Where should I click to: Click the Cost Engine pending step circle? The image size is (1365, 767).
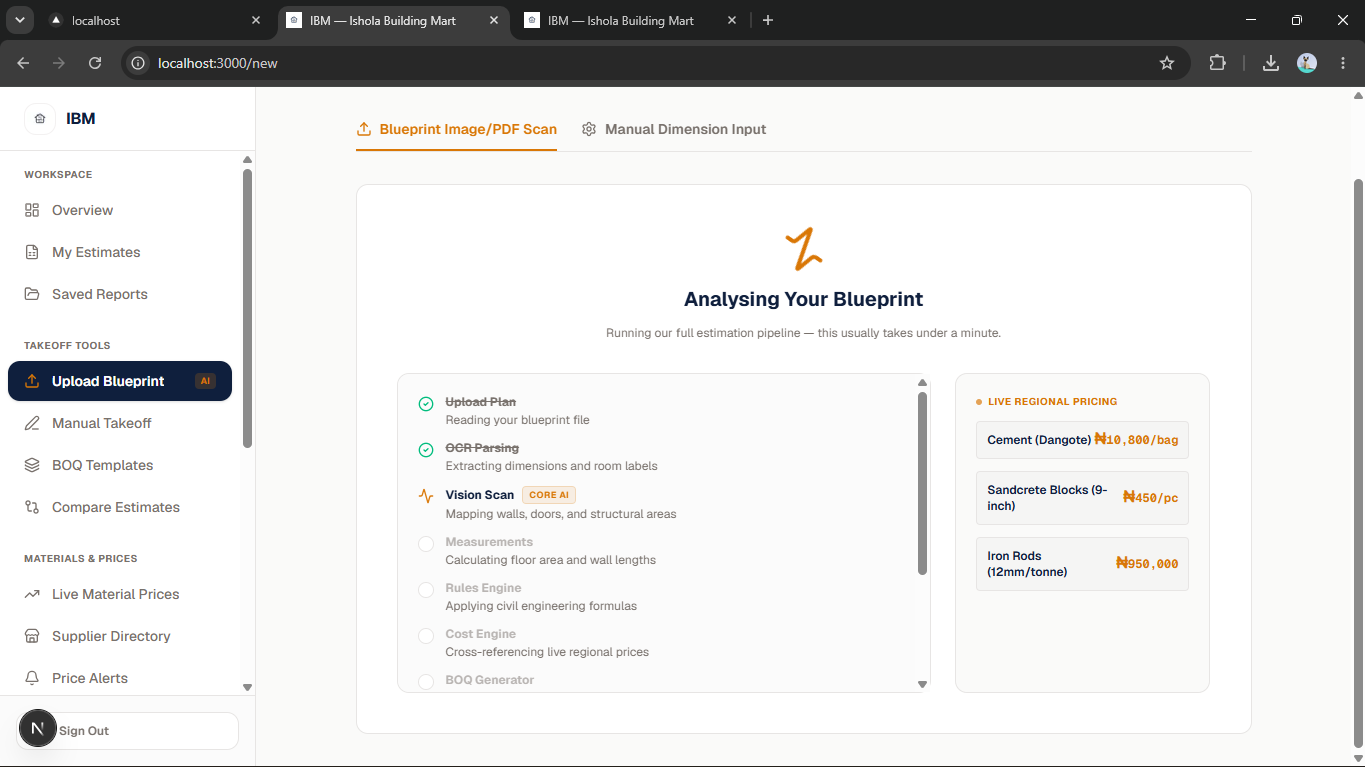(426, 635)
